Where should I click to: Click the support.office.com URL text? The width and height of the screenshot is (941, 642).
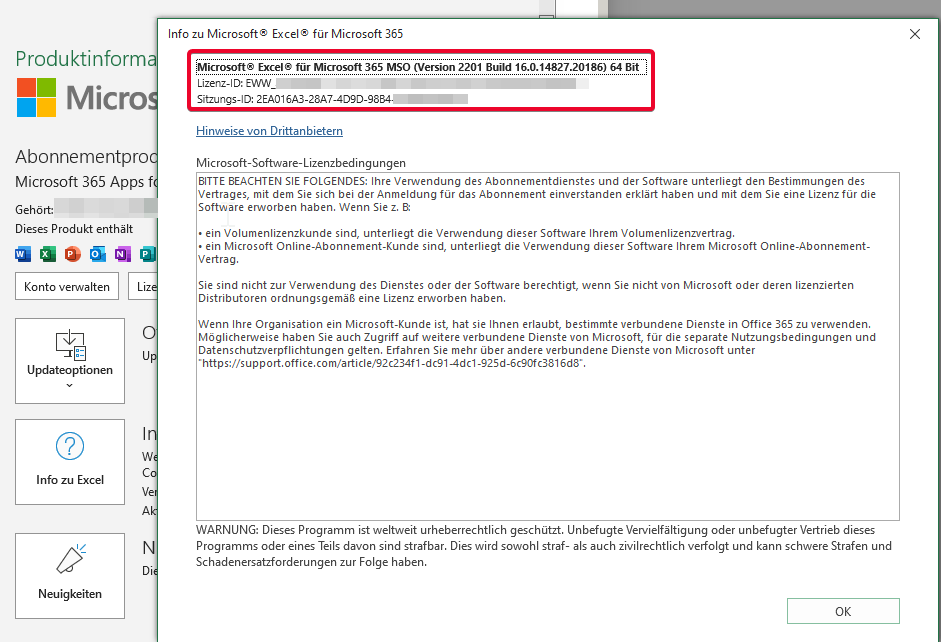click(392, 363)
